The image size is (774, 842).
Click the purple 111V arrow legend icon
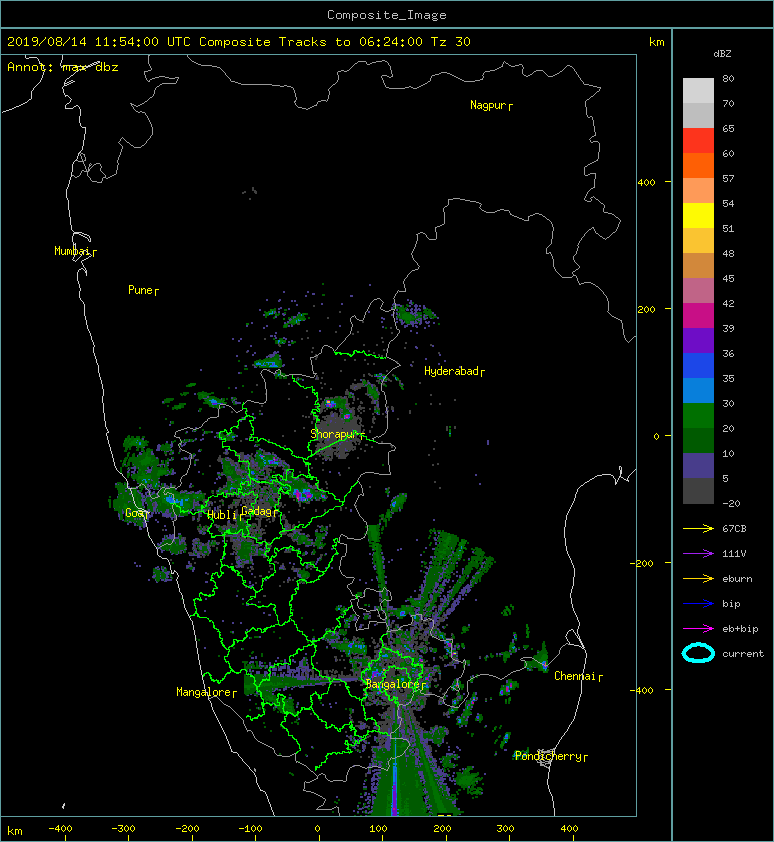click(698, 554)
